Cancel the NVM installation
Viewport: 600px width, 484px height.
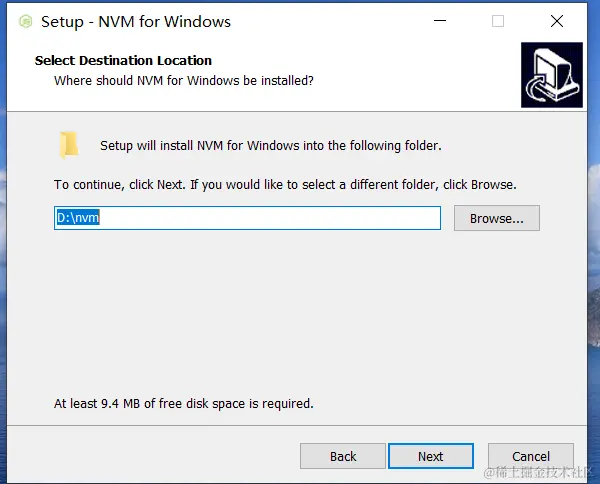coord(531,456)
